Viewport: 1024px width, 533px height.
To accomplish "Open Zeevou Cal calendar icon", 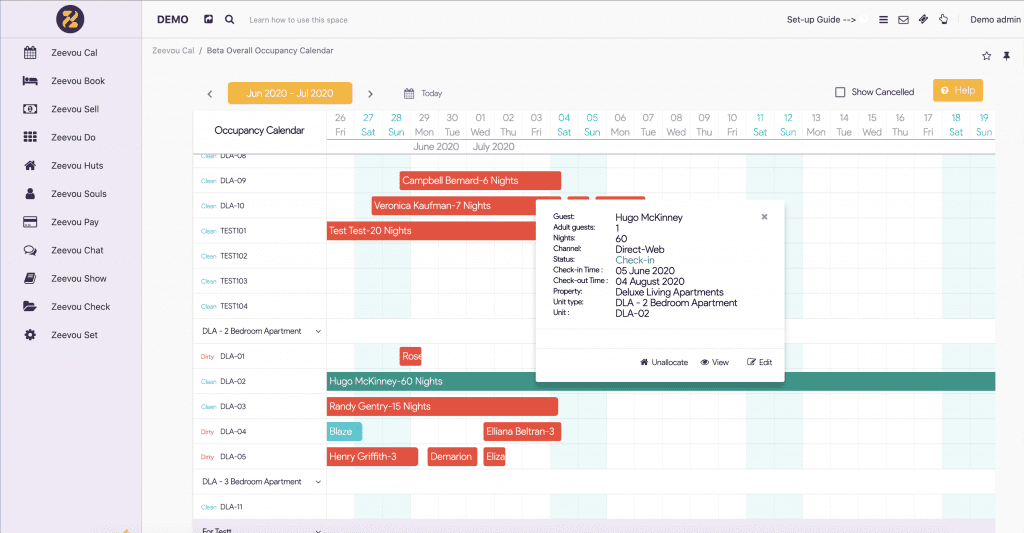I will [30, 52].
